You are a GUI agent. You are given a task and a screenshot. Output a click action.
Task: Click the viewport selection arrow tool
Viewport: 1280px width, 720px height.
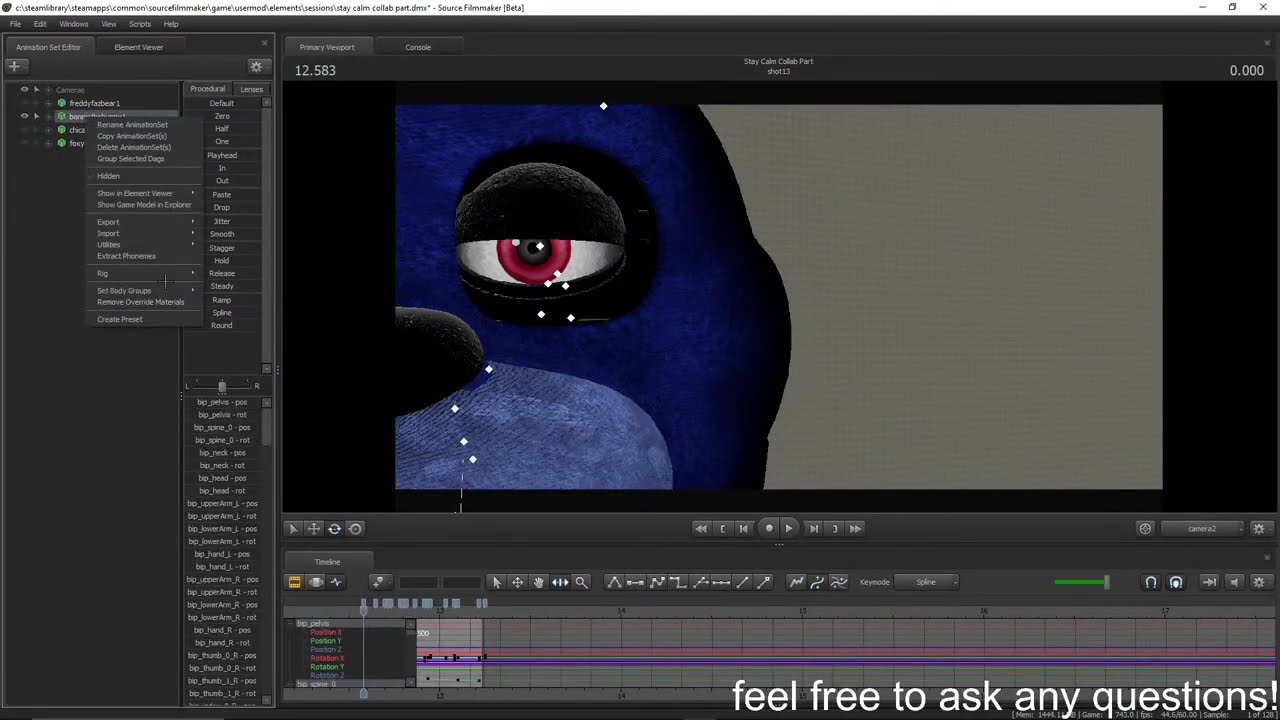click(293, 528)
